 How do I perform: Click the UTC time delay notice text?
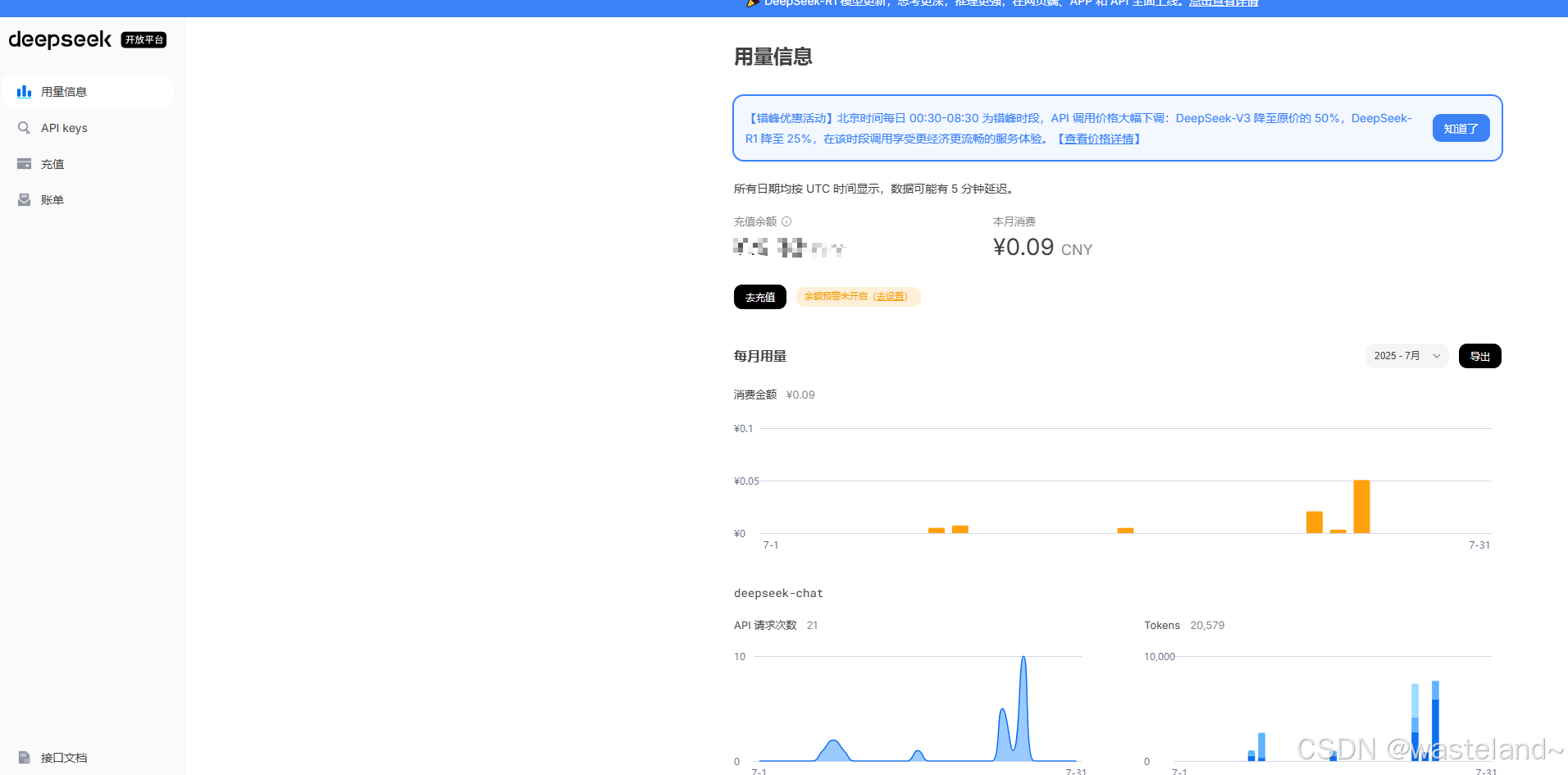[x=875, y=189]
